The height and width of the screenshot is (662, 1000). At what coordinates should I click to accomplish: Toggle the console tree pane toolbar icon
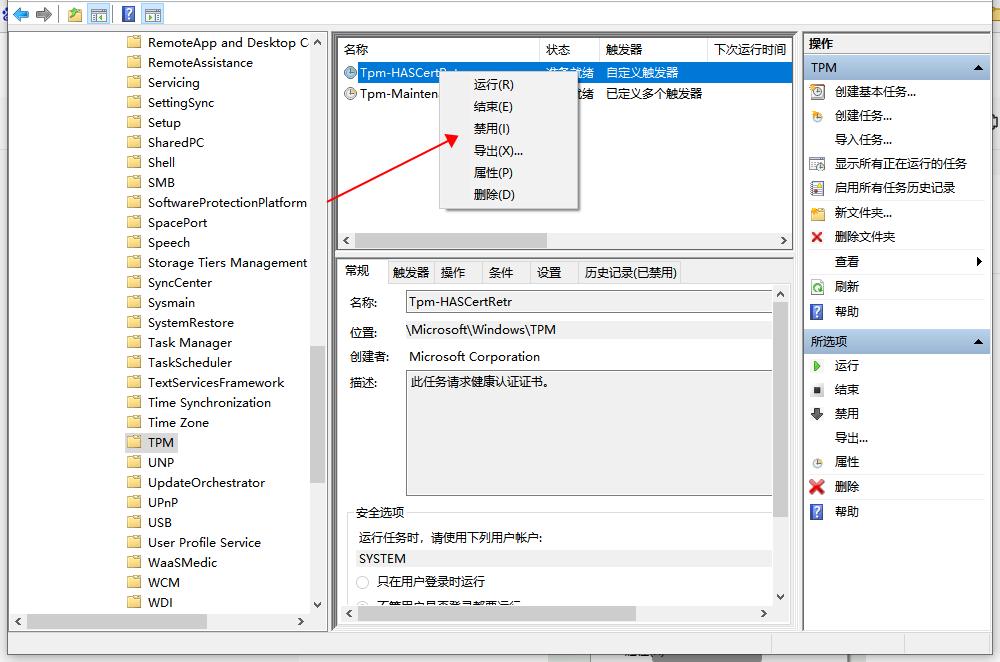pos(98,14)
